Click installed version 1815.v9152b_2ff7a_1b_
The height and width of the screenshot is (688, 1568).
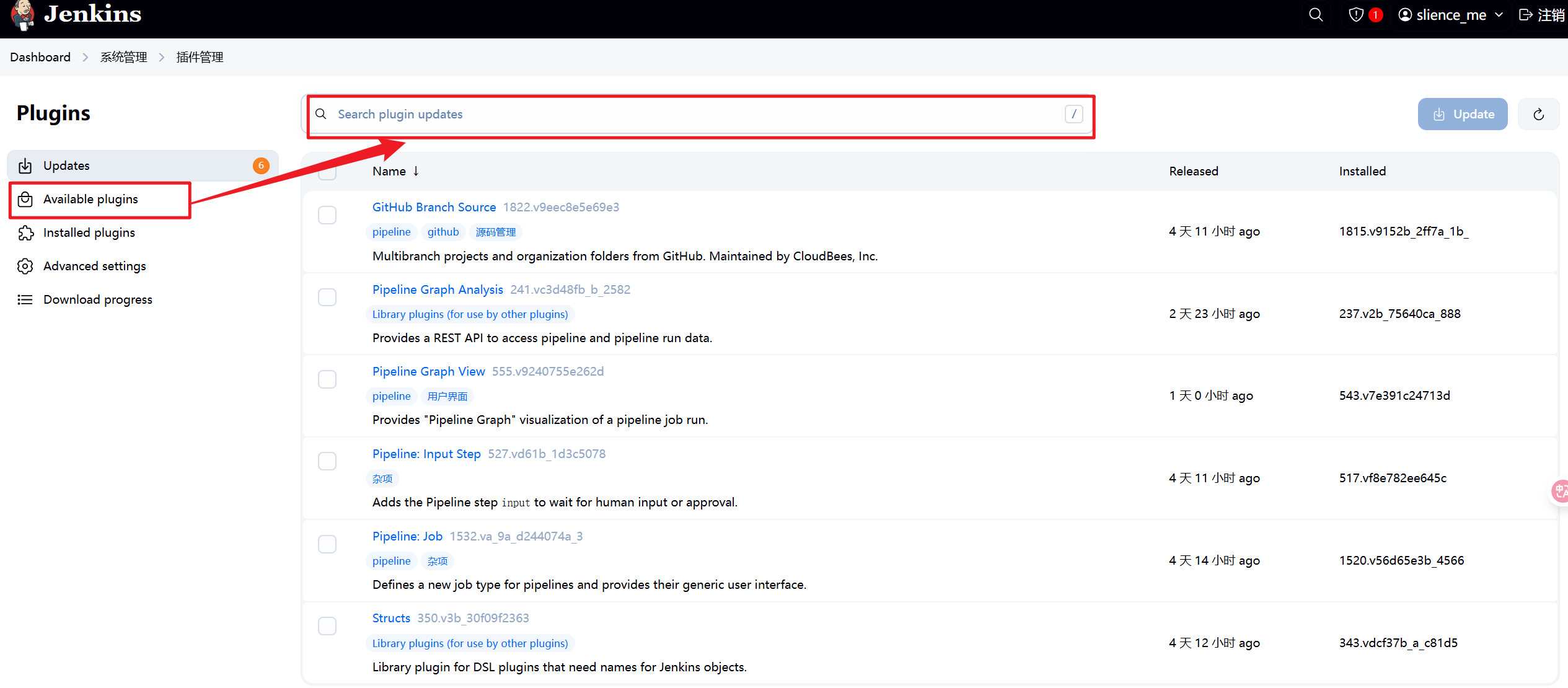point(1403,231)
